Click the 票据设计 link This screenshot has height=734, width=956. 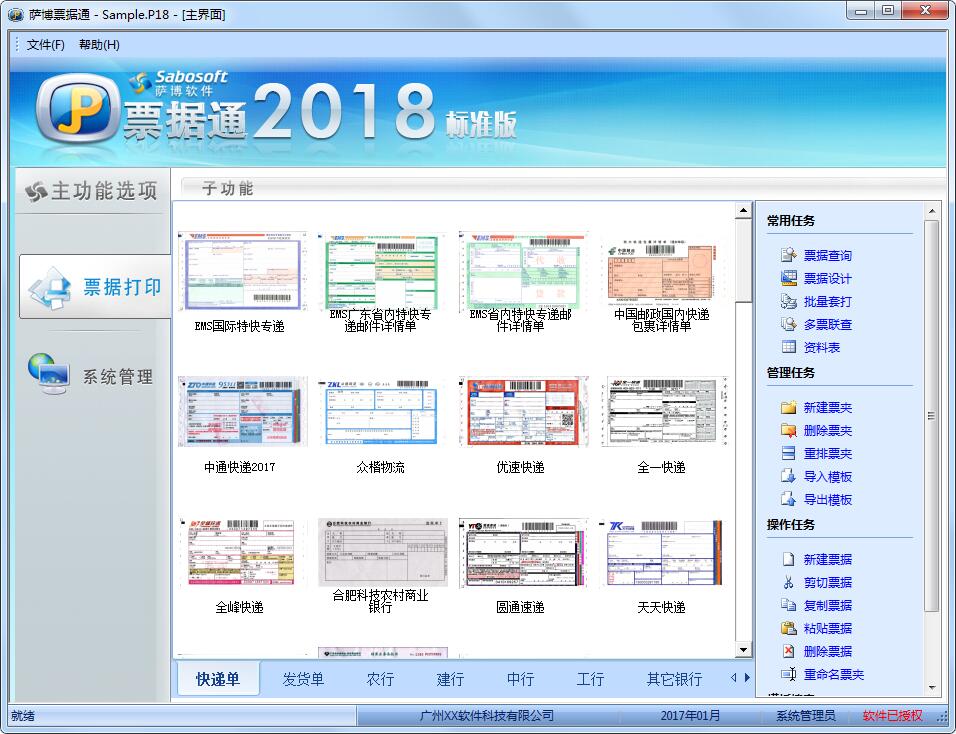(x=827, y=279)
